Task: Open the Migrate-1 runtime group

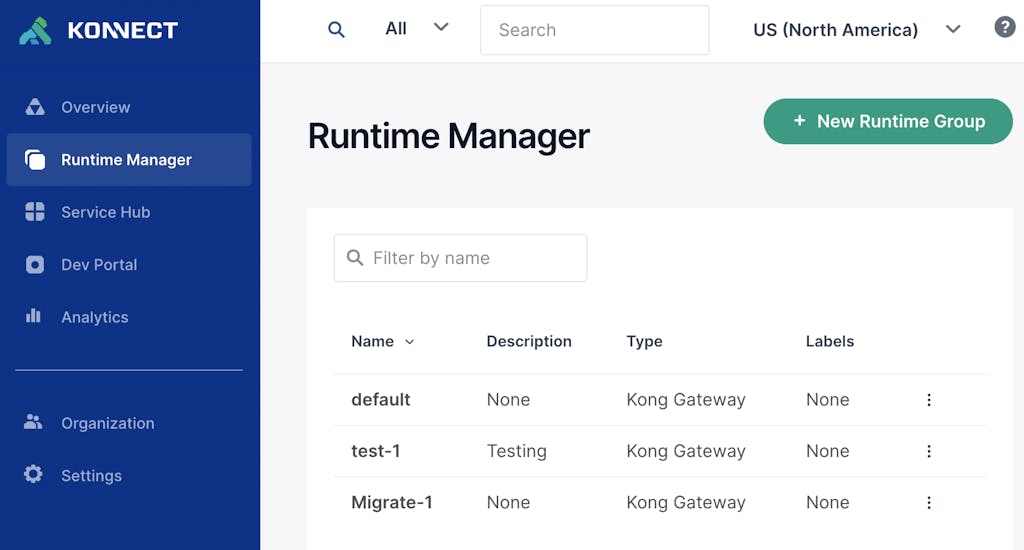Action: [392, 503]
